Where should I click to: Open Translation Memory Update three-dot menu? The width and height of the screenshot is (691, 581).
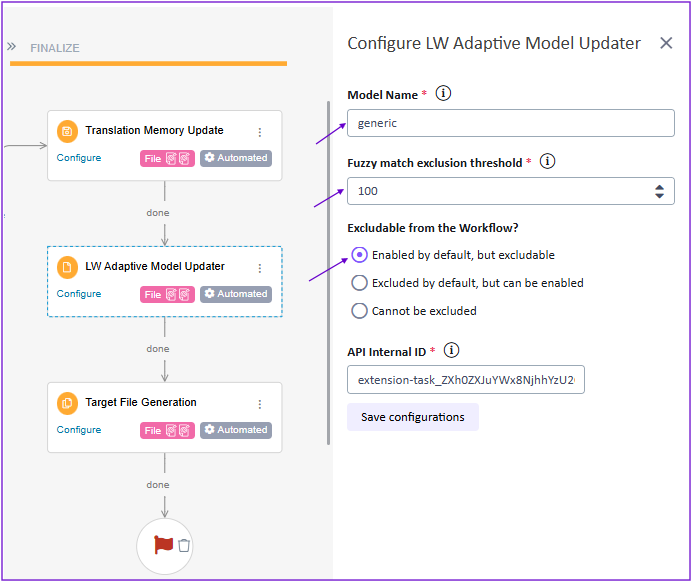[260, 132]
